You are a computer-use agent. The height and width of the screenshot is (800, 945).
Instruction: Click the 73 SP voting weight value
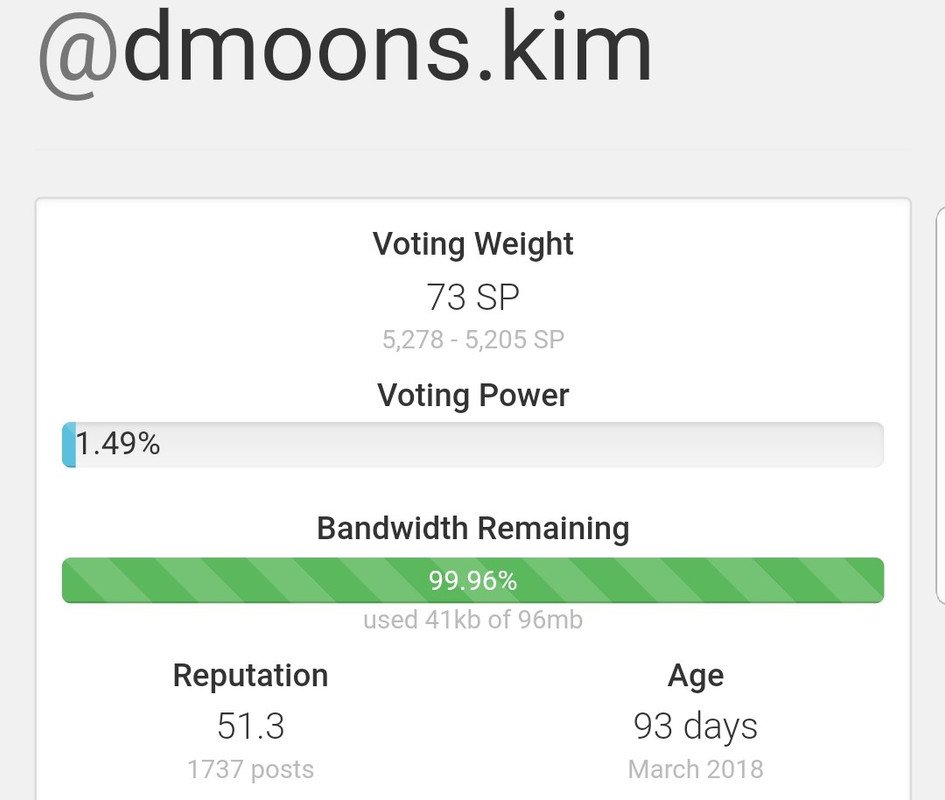473,297
